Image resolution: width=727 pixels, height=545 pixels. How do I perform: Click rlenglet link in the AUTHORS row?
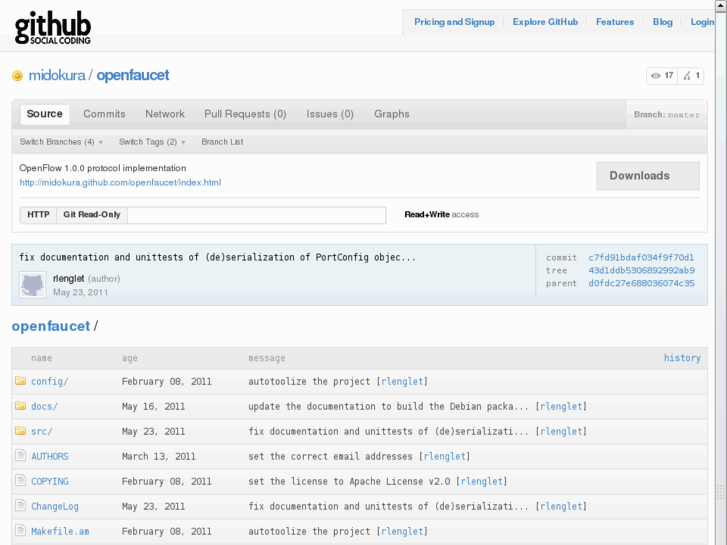[x=445, y=456]
